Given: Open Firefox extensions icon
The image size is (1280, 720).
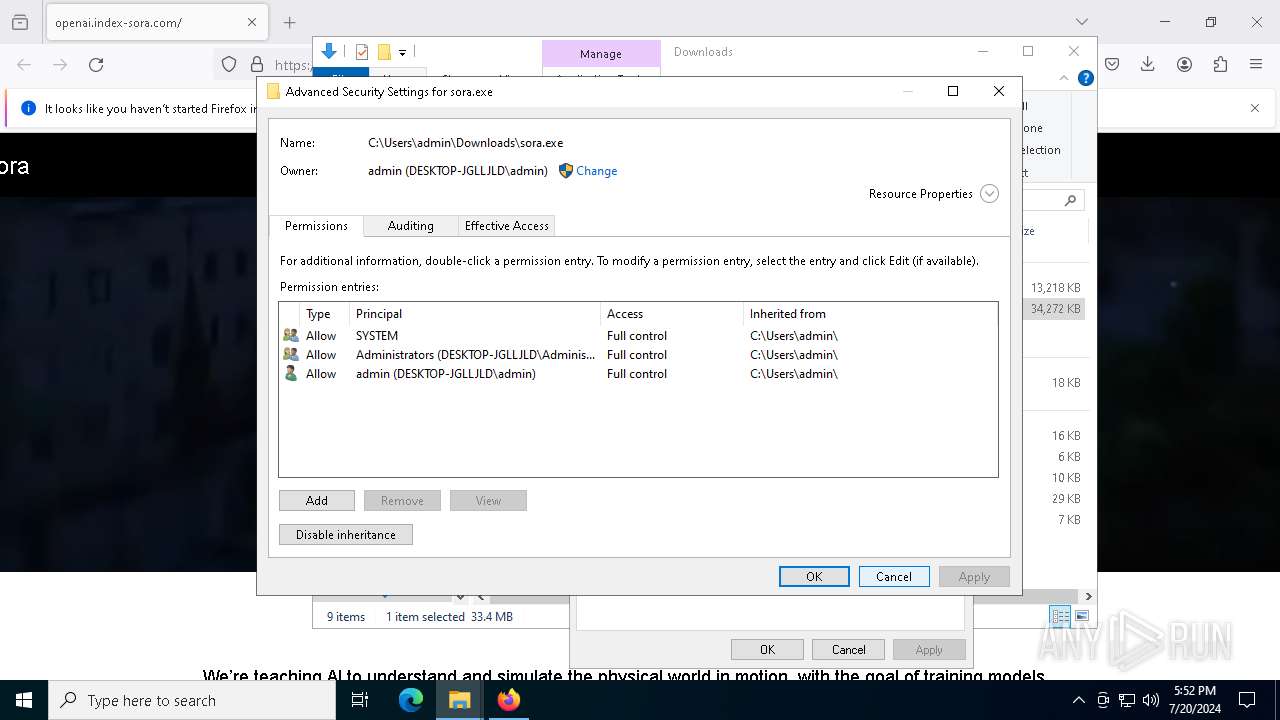Looking at the screenshot, I should (1220, 64).
